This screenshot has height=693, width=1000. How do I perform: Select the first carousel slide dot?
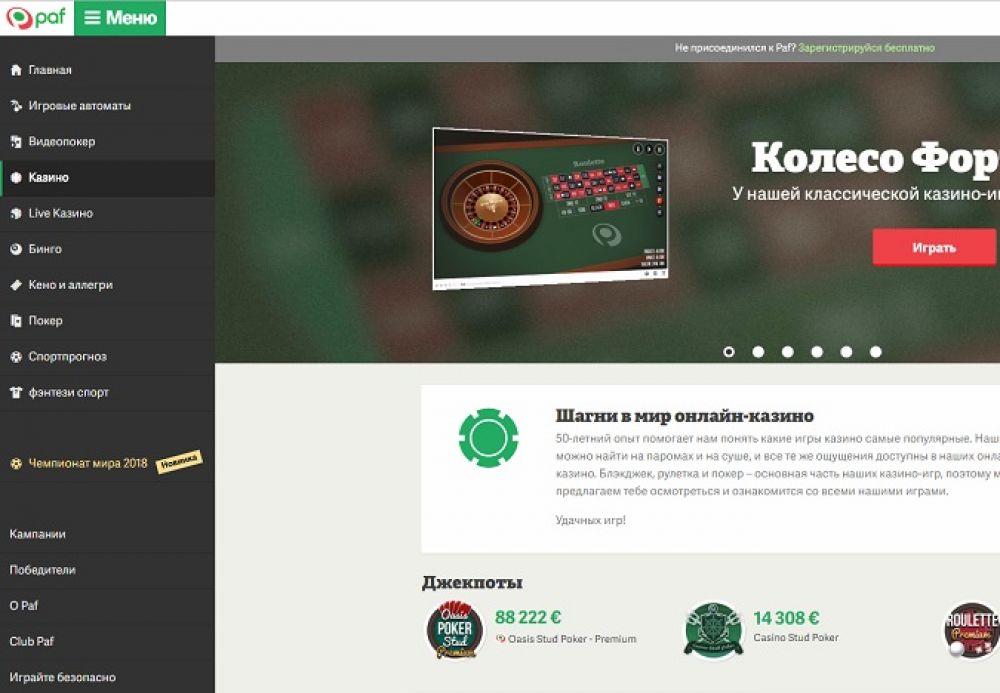(x=728, y=352)
